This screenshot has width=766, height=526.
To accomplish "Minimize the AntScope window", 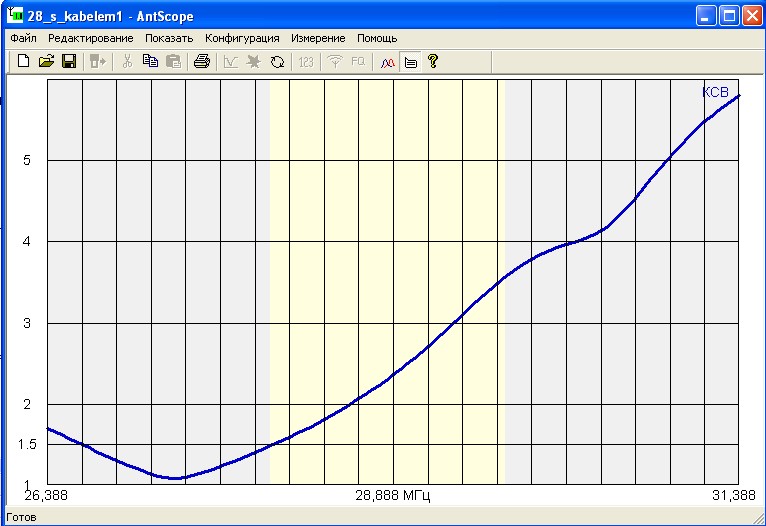I will (707, 15).
